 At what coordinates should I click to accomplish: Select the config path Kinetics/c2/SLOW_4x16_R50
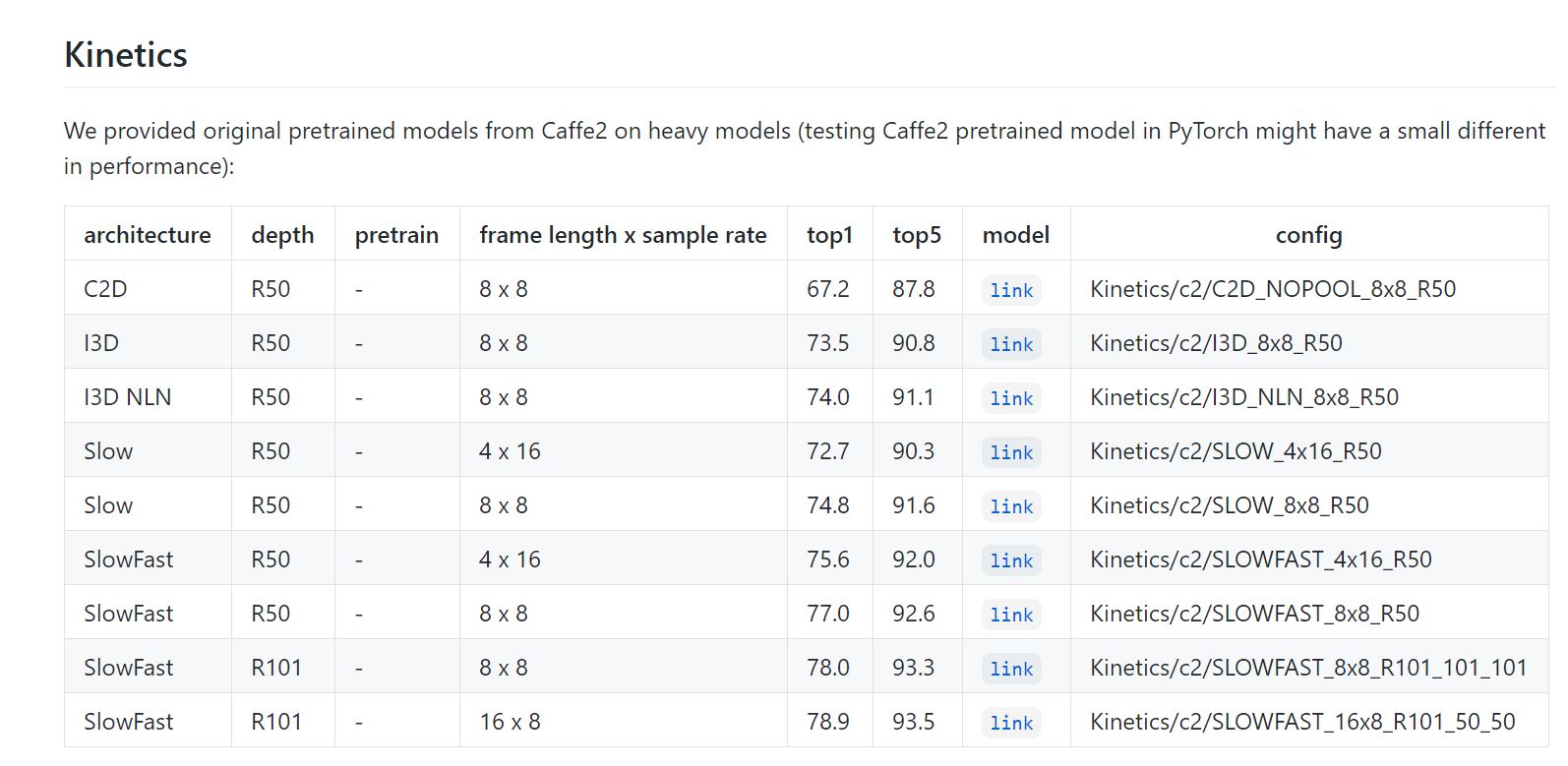(x=1235, y=450)
